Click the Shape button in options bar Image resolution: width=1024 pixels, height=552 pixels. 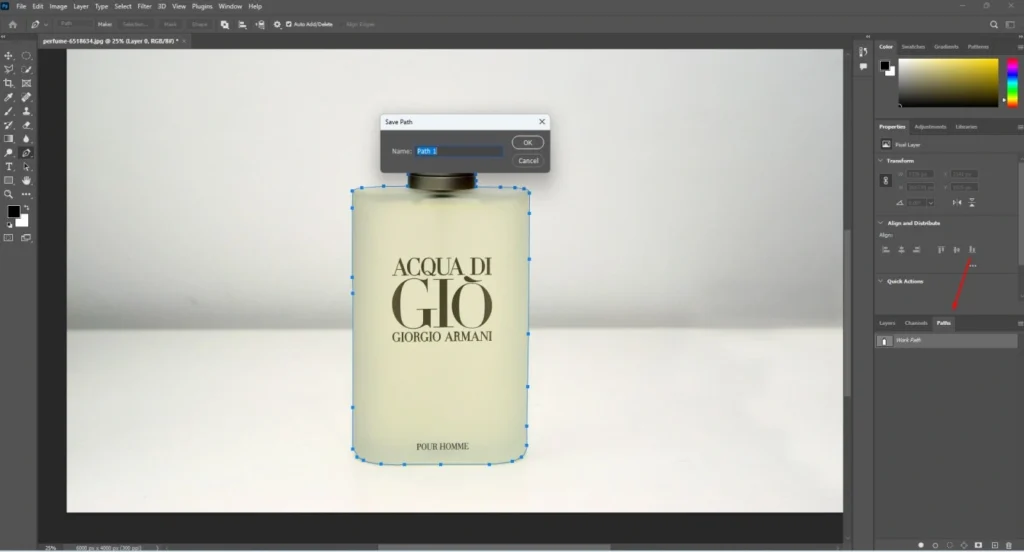199,24
